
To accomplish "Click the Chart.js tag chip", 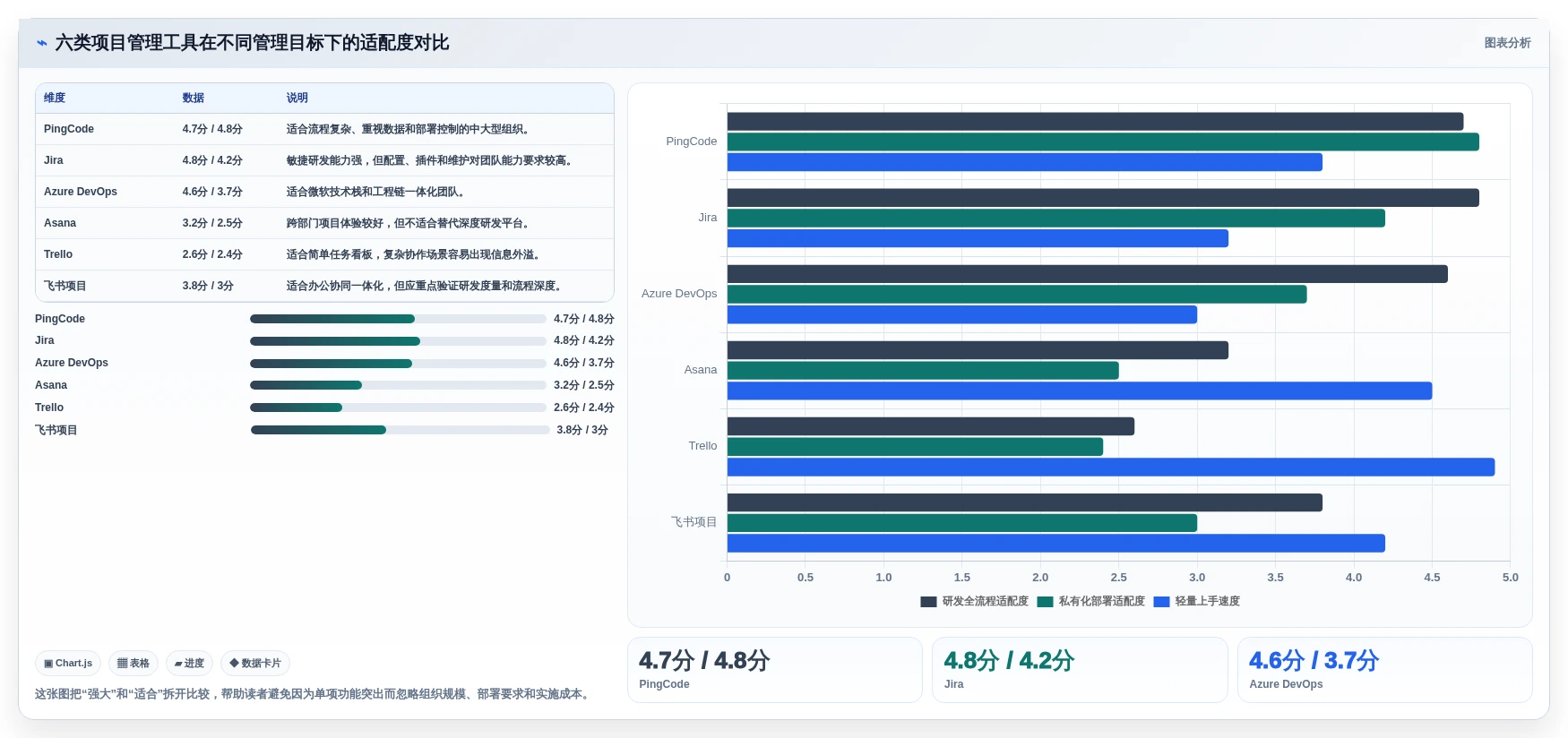I will pos(68,664).
